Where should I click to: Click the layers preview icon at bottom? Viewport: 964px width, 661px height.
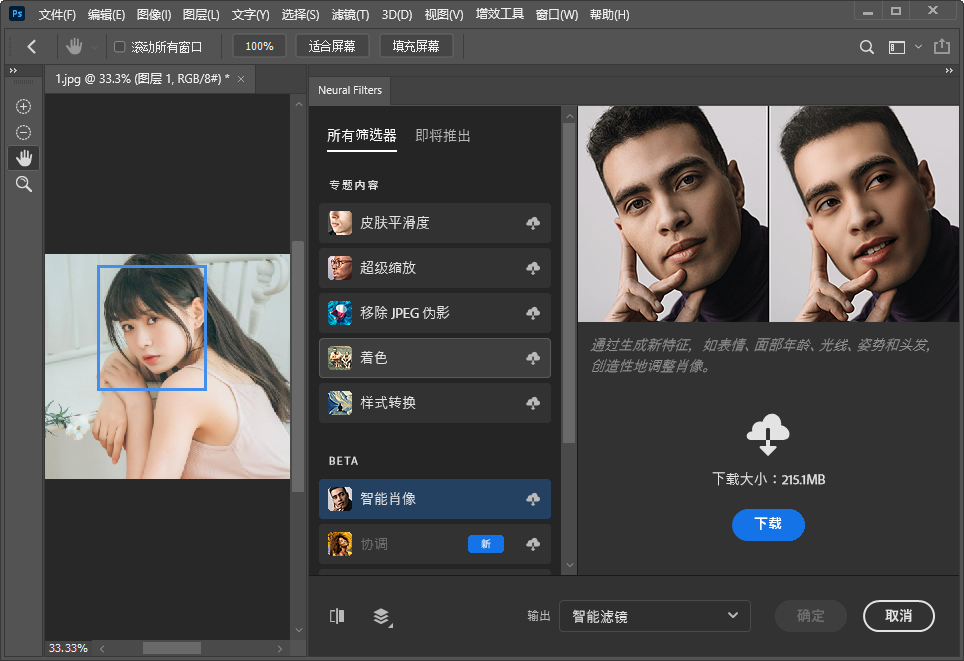(381, 616)
